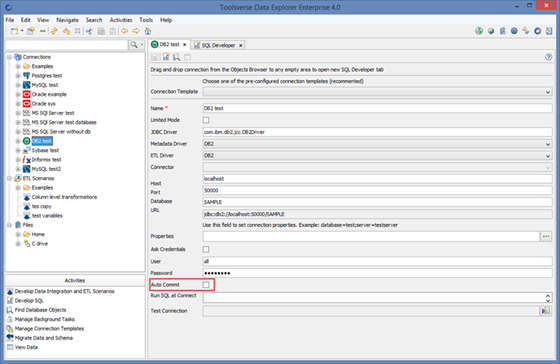Click the blue ring icon at top right

(538, 31)
